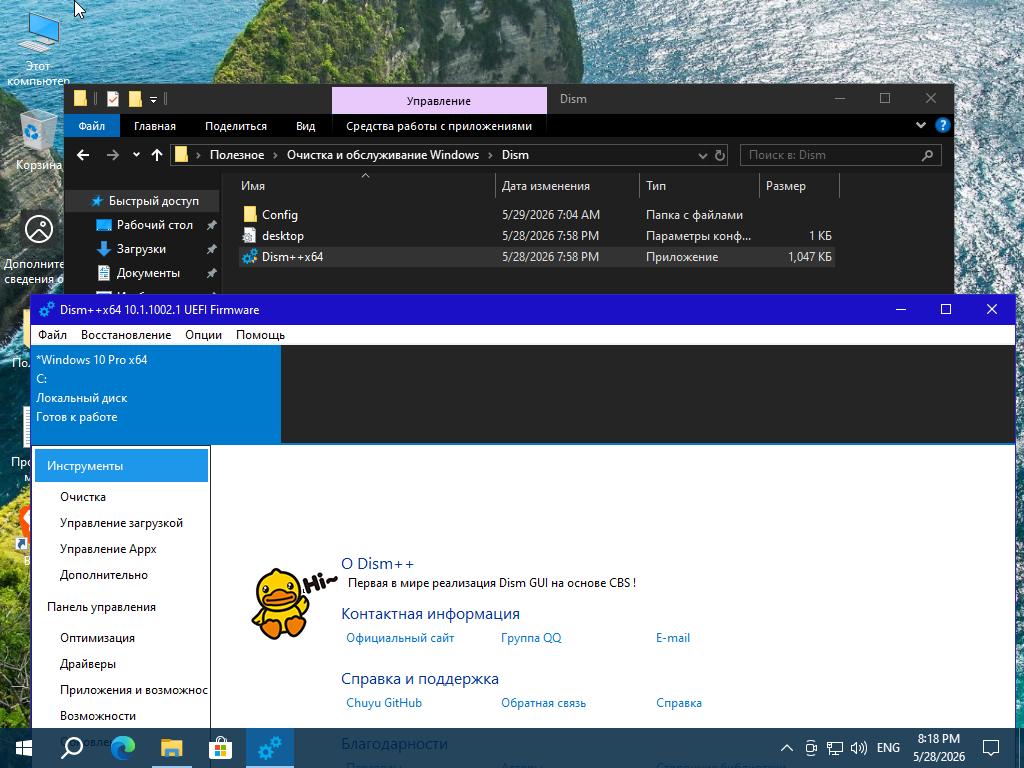Click Explorer quick access properties icon
1024x768 pixels.
(113, 99)
